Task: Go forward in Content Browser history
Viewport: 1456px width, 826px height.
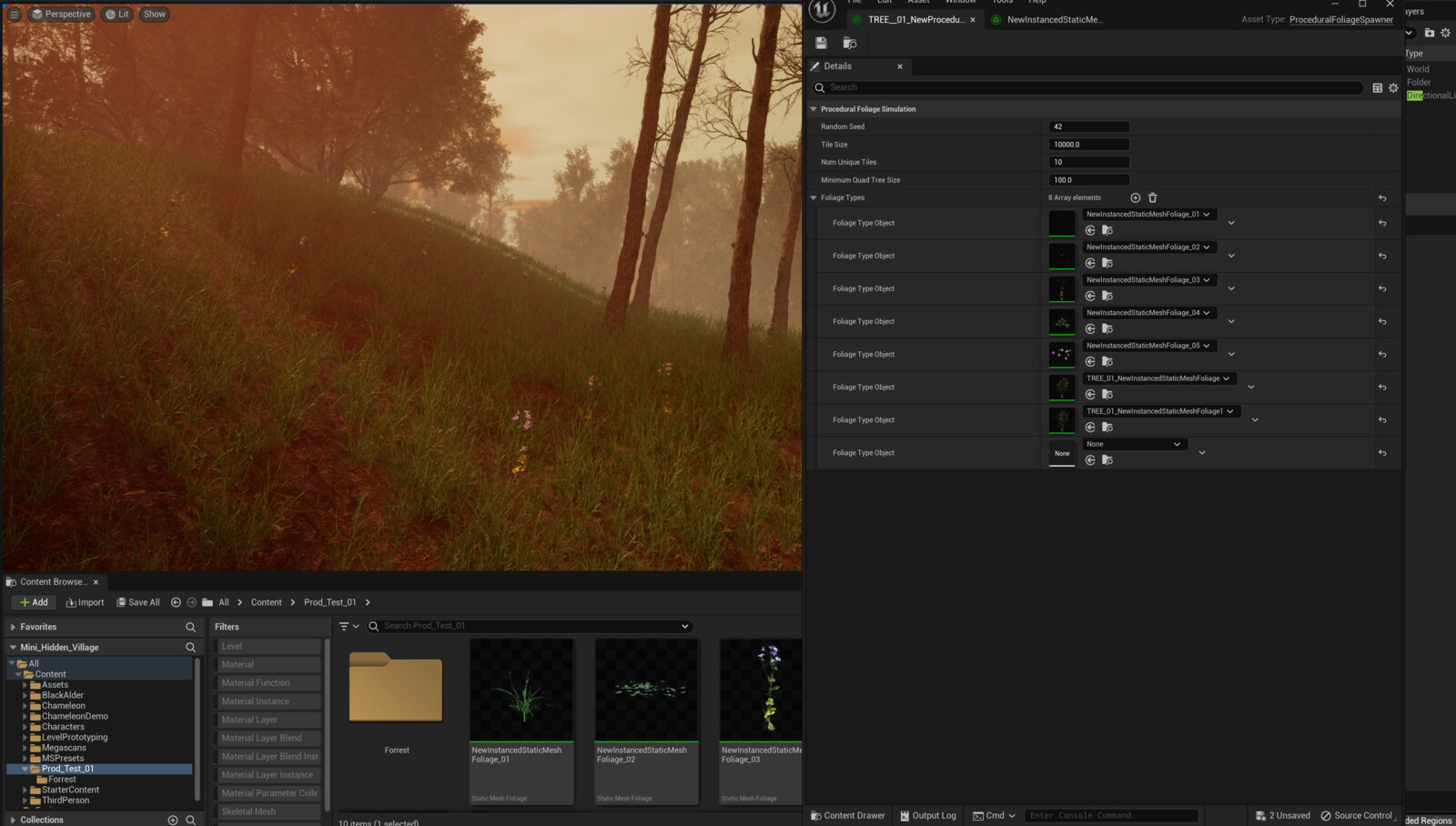Action: click(191, 602)
